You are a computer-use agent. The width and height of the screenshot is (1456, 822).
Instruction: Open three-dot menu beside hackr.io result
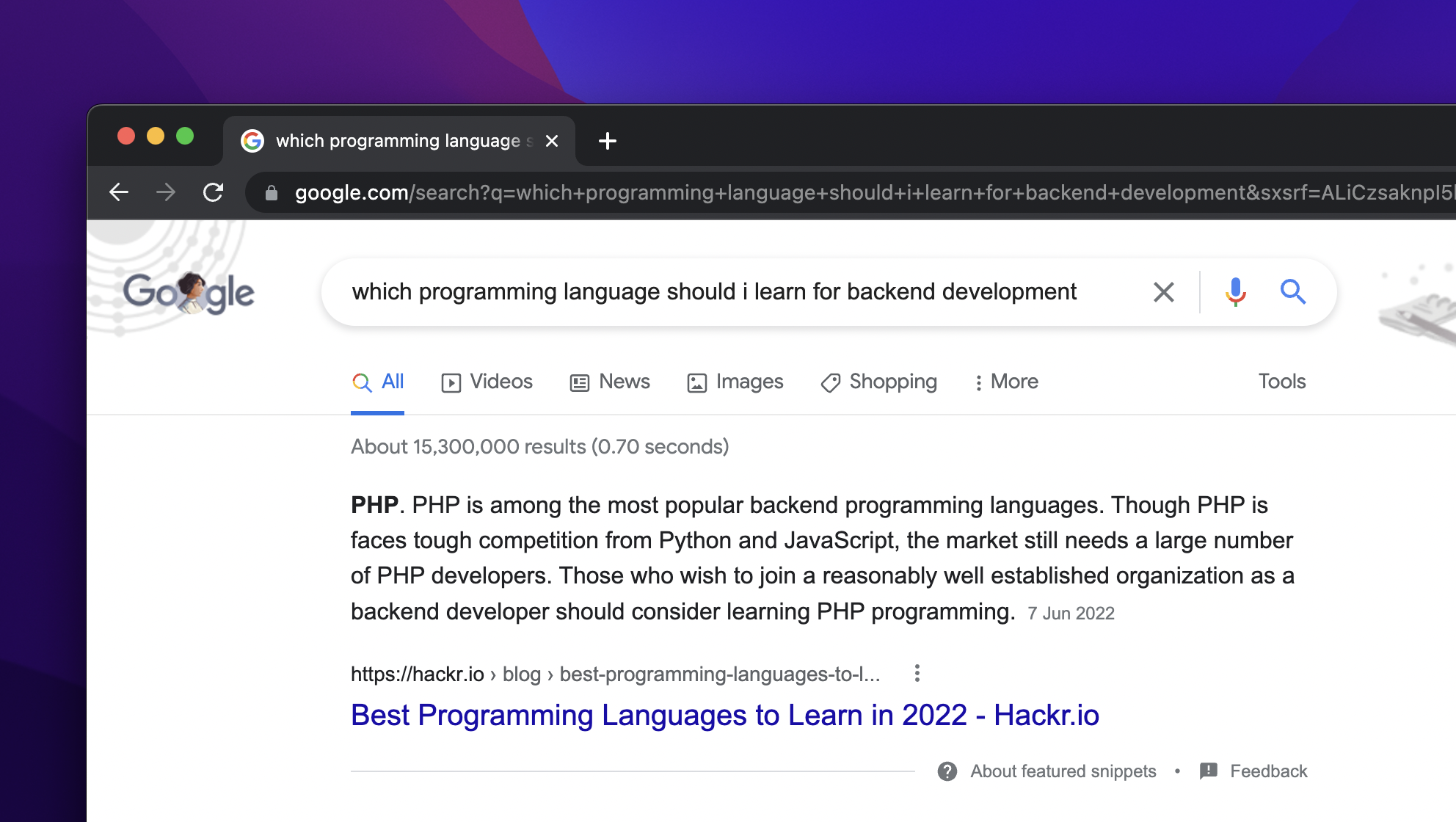click(917, 673)
